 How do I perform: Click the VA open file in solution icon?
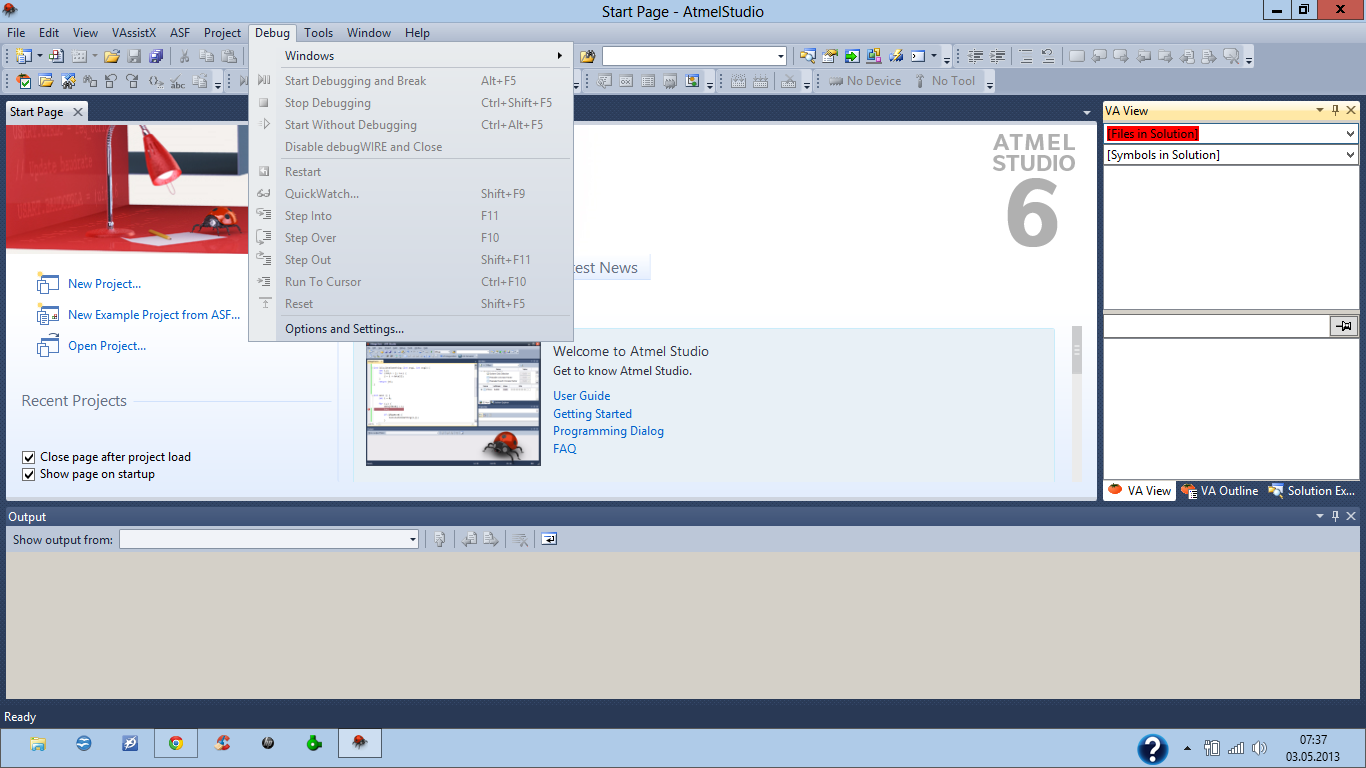tap(45, 81)
